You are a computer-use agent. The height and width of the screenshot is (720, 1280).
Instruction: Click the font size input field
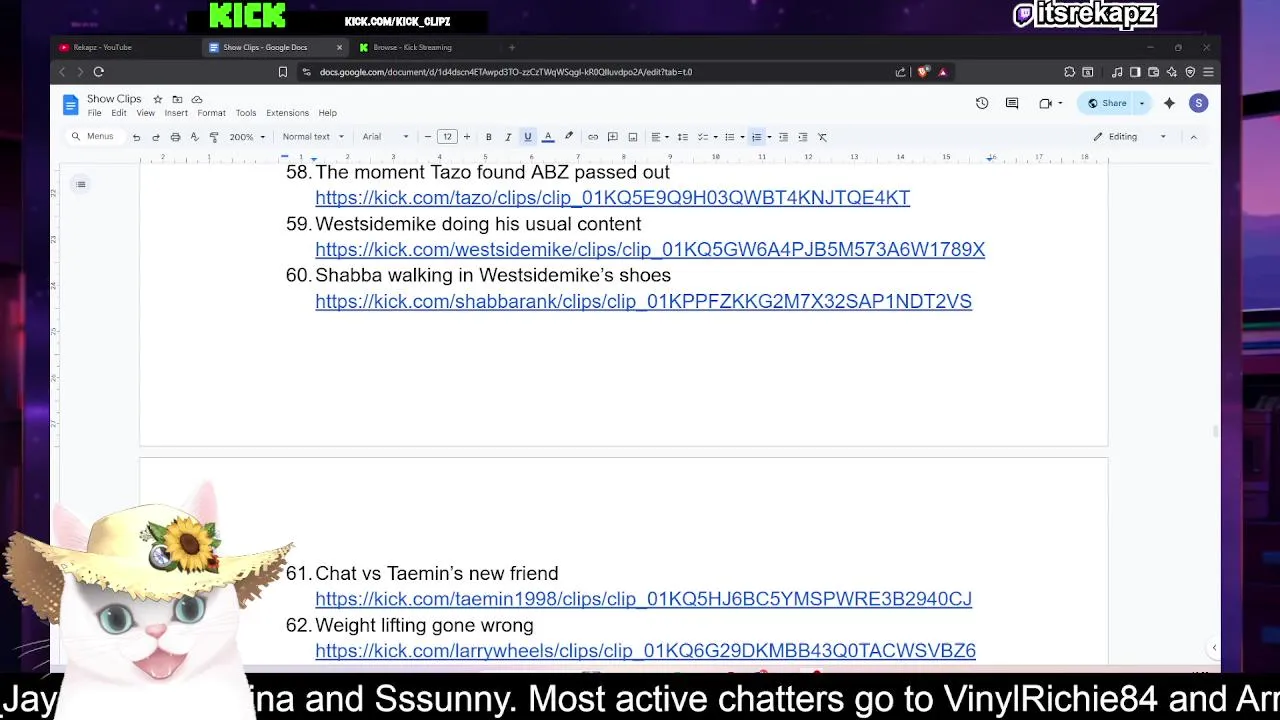pos(447,137)
